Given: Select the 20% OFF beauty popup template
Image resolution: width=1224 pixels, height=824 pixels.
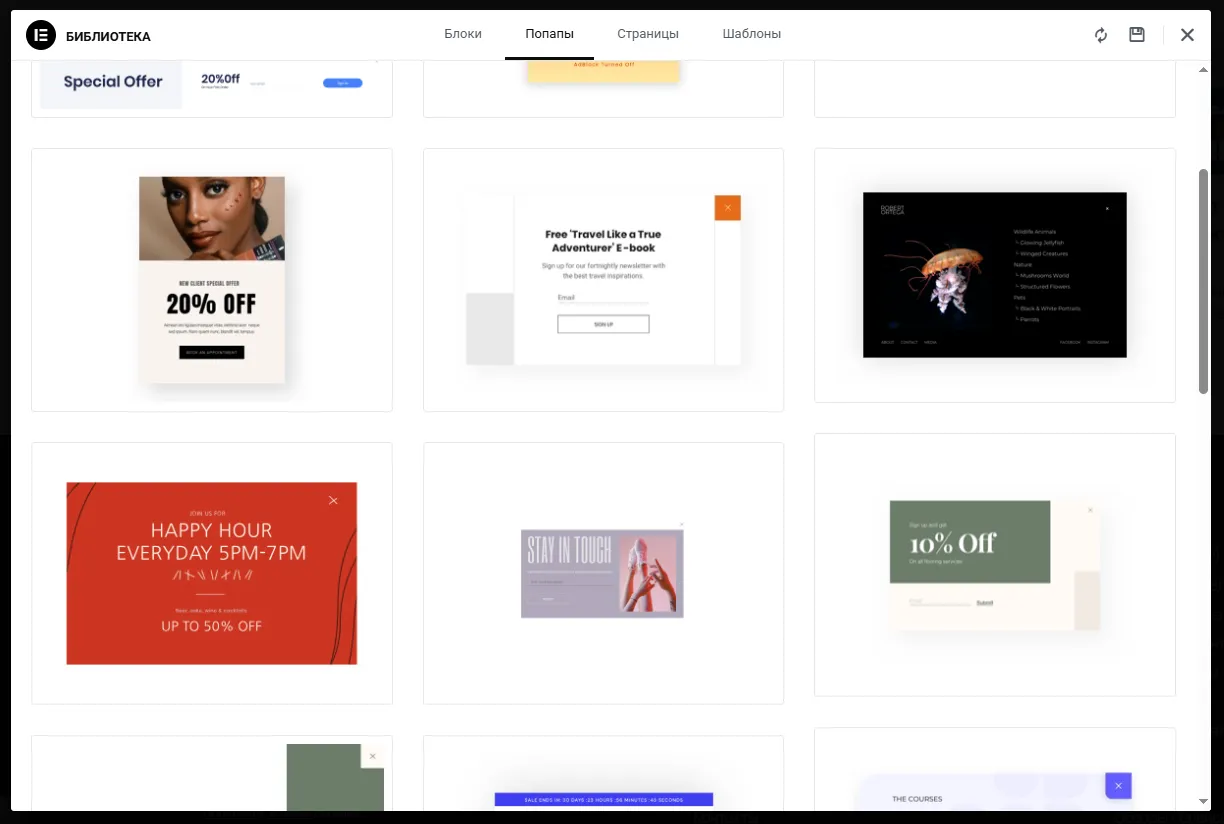Looking at the screenshot, I should (212, 280).
